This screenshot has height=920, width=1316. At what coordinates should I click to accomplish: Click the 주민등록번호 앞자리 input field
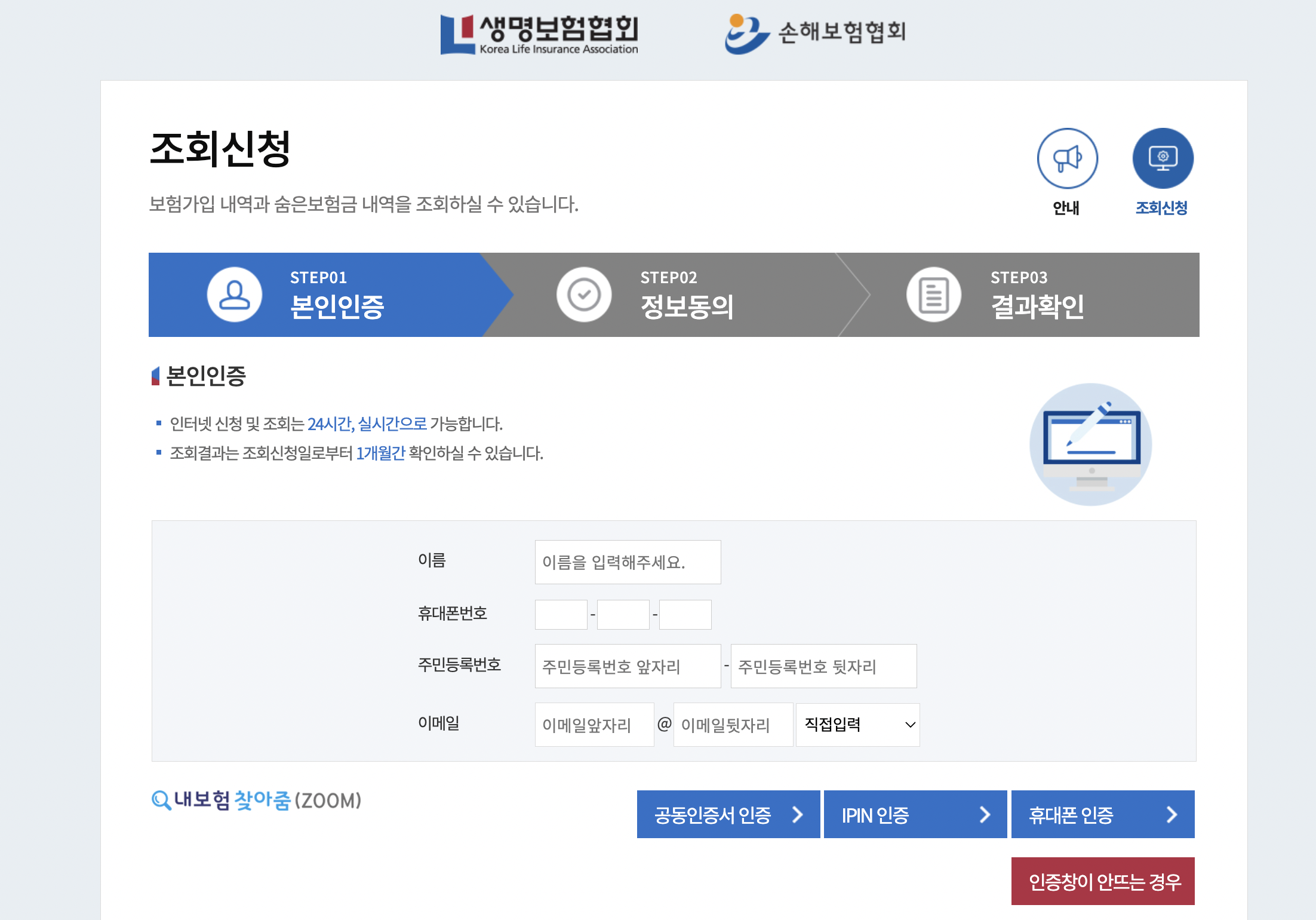(628, 666)
